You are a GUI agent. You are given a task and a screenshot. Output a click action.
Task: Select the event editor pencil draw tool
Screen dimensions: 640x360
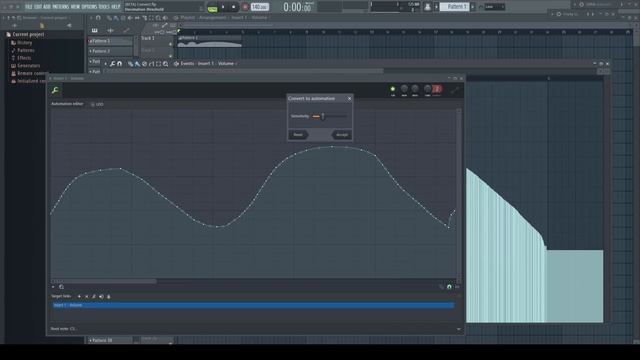(x=130, y=64)
